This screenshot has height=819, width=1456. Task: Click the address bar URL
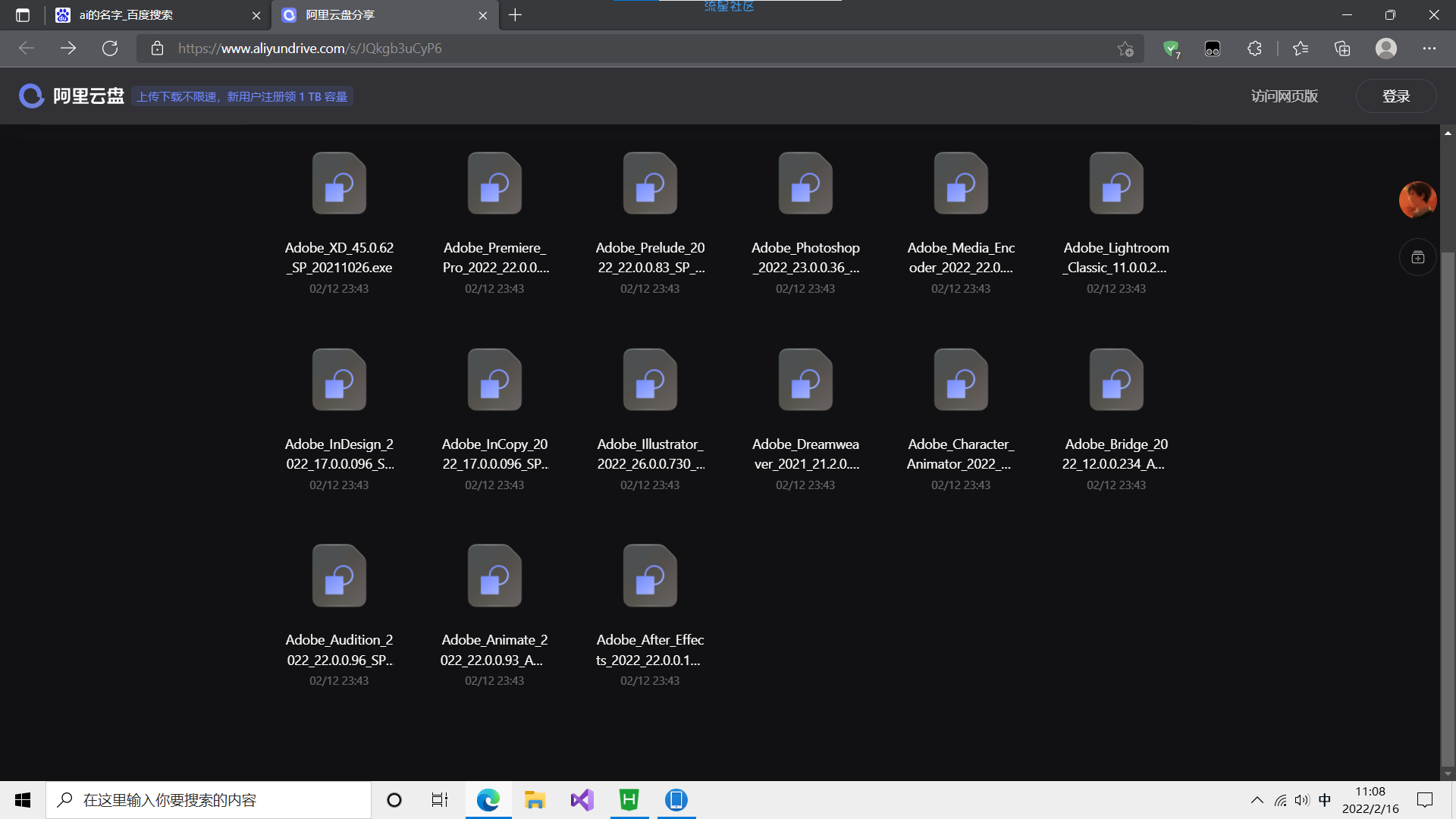tap(309, 49)
